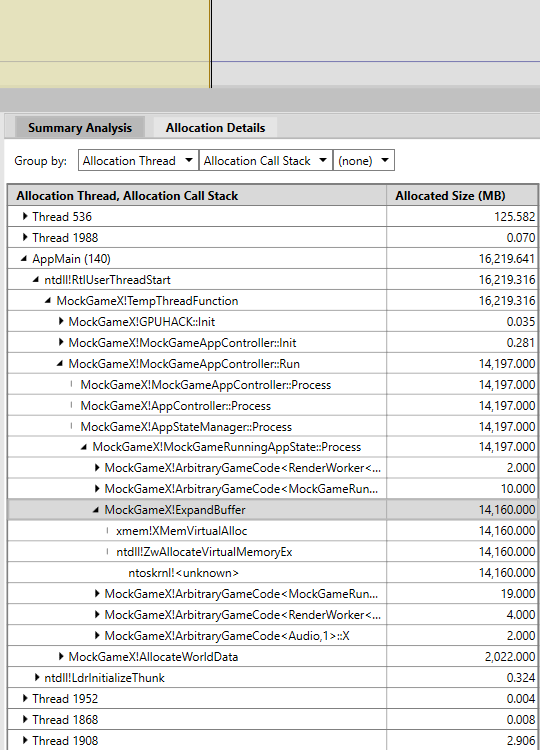Expand the ArbitraryGameCode<Audio,1>::X node
The image size is (540, 750).
[x=97, y=636]
